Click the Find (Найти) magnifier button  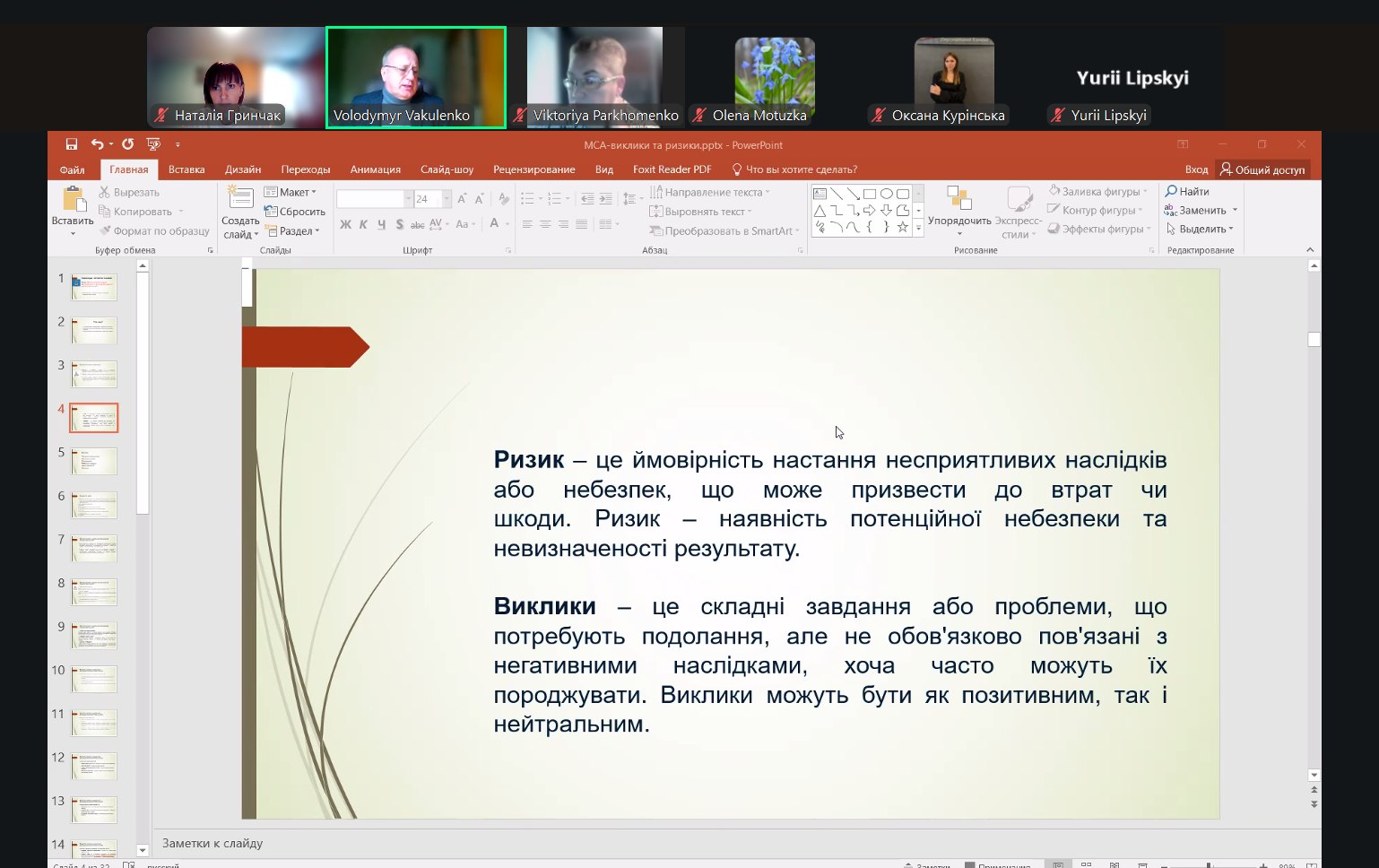(1187, 191)
